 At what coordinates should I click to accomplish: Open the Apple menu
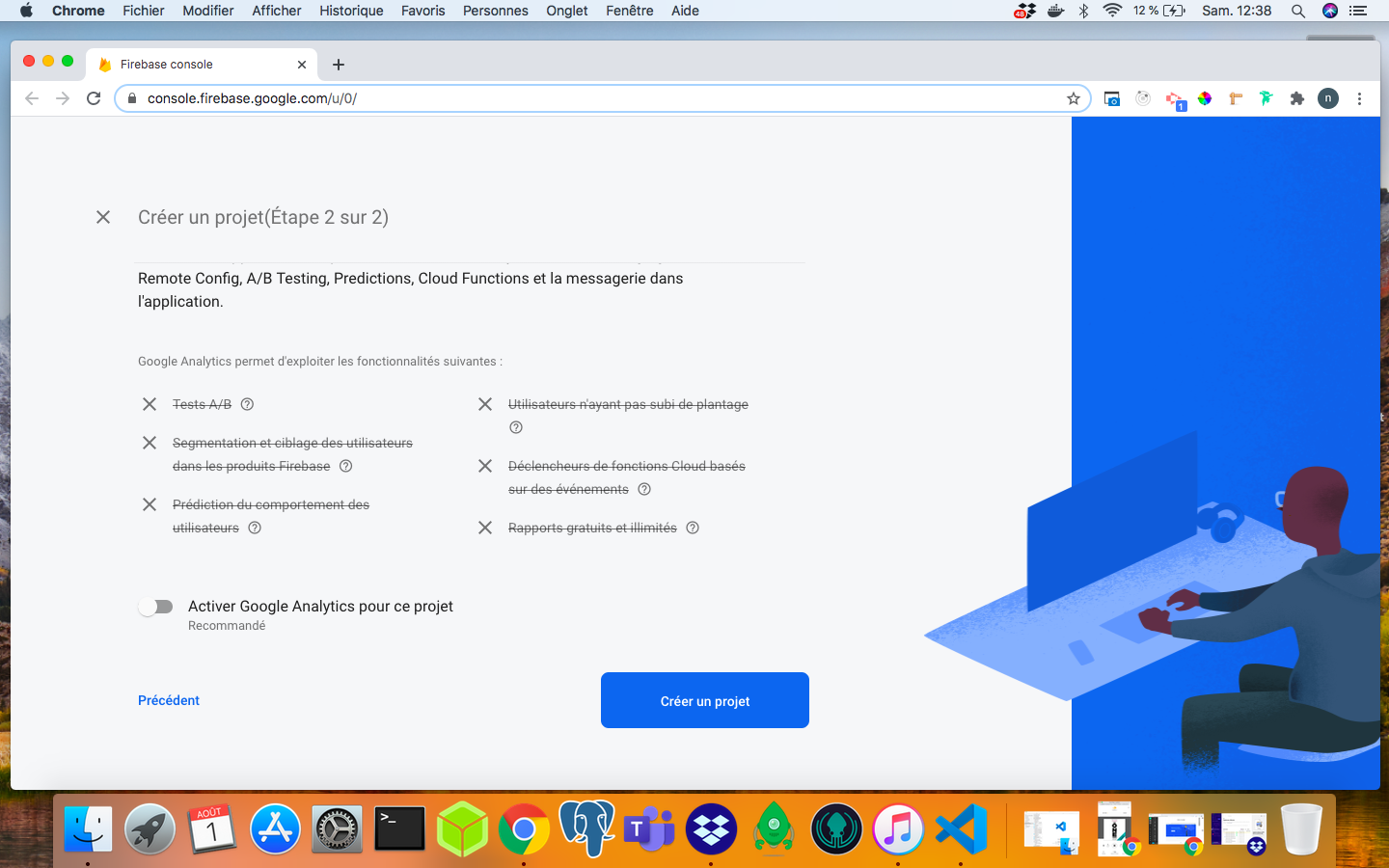pyautogui.click(x=26, y=11)
